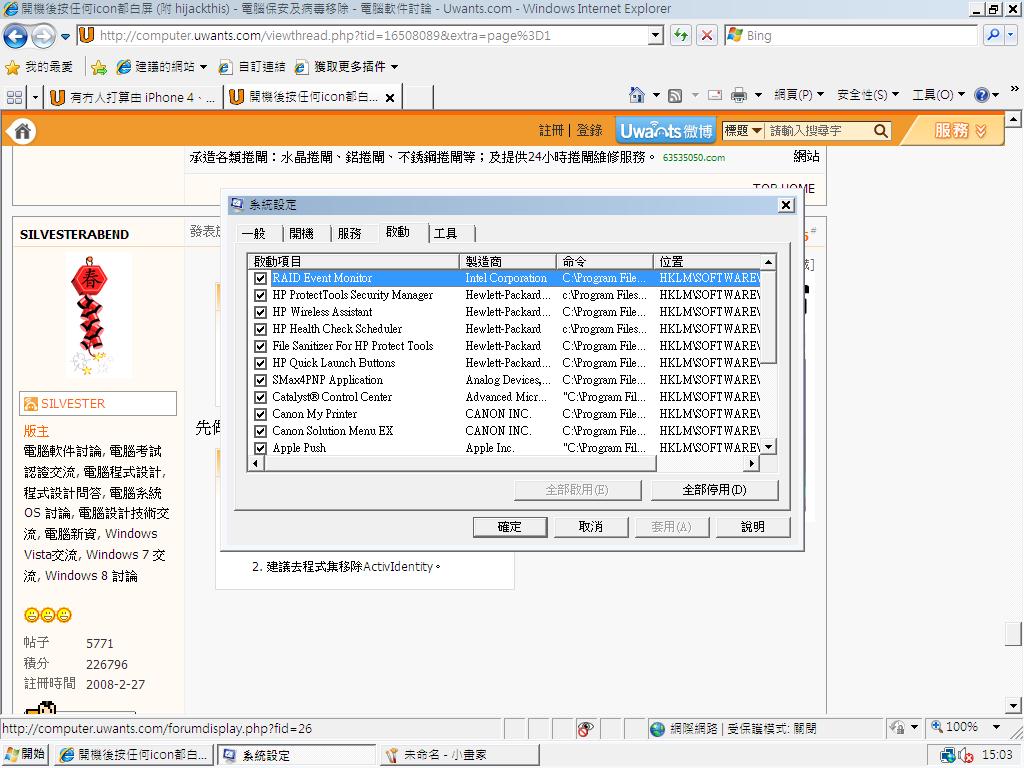The image size is (1024, 768).
Task: Open the 網頁(P) Page menu
Action: pos(798,95)
